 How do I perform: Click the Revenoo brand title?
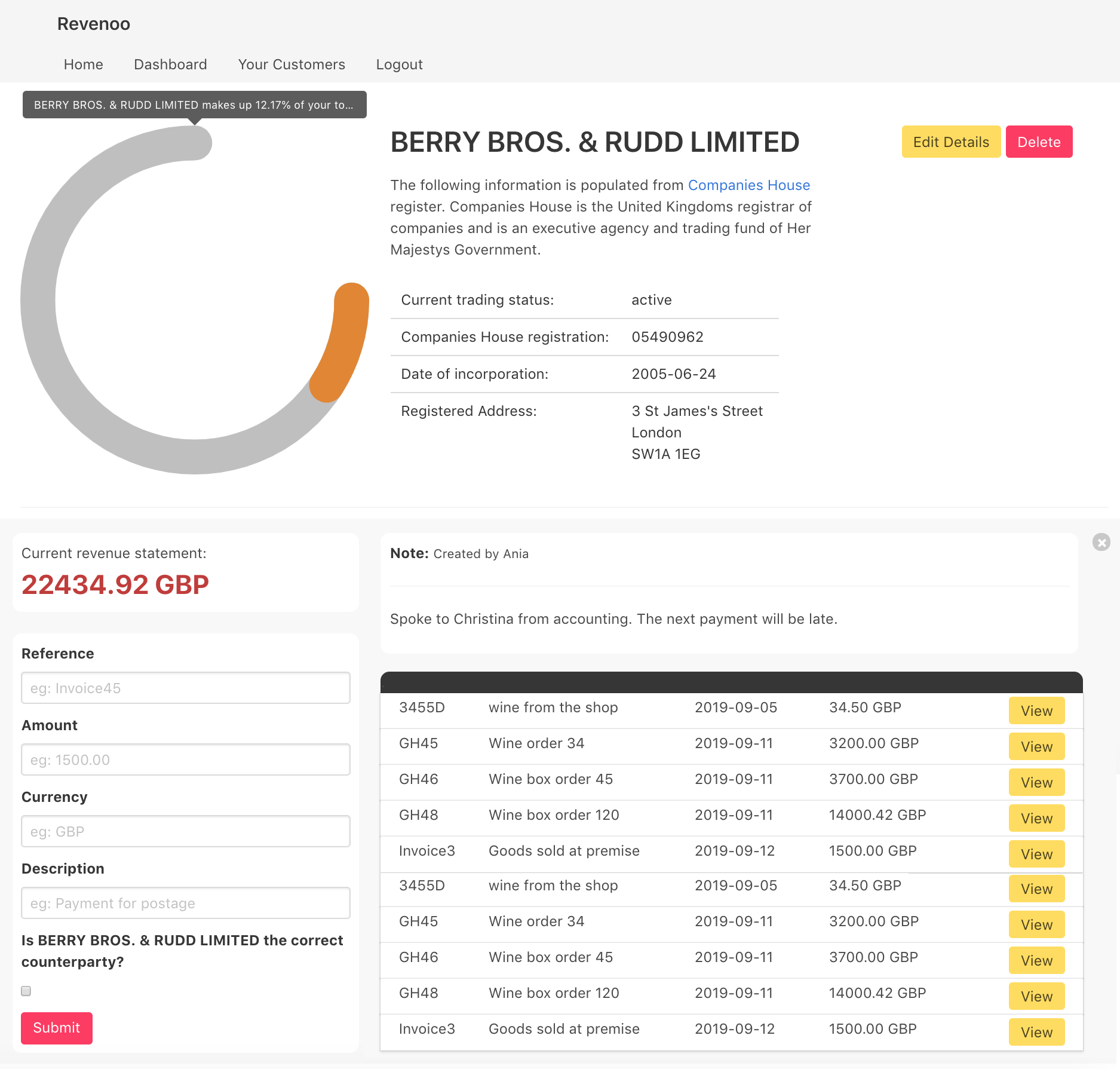(x=94, y=24)
